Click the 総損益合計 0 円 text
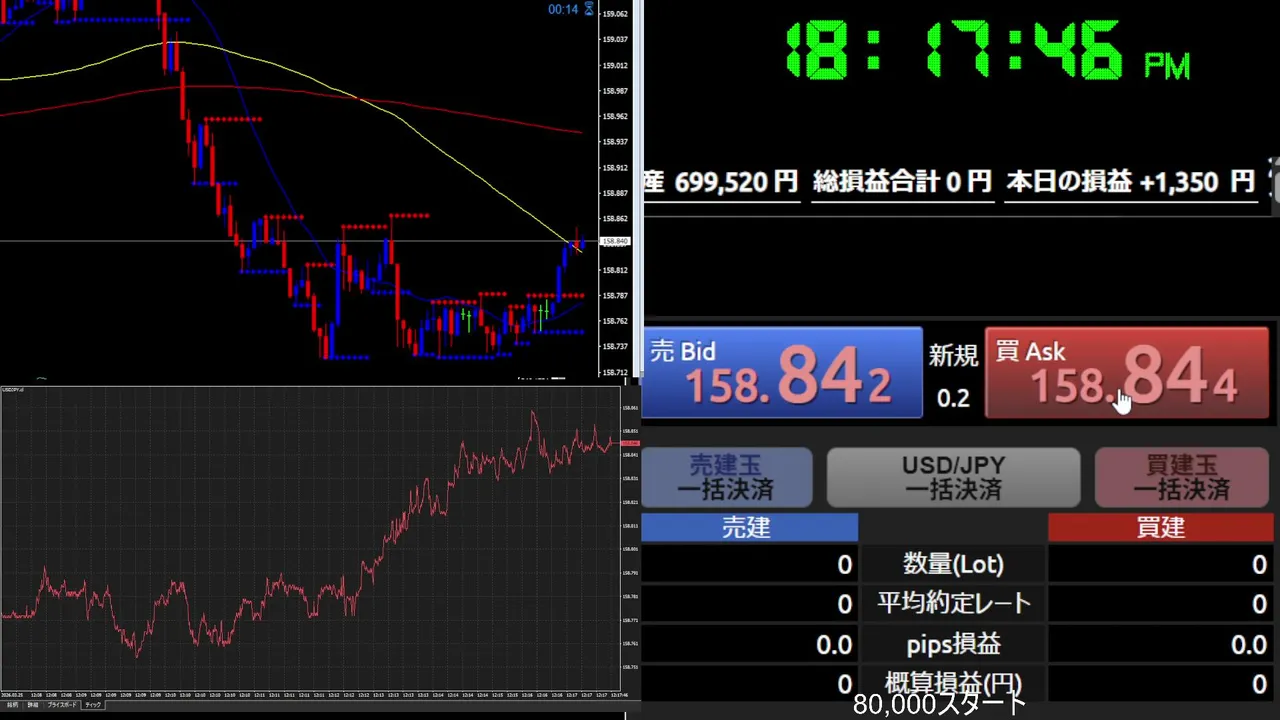The image size is (1280, 720). point(902,182)
